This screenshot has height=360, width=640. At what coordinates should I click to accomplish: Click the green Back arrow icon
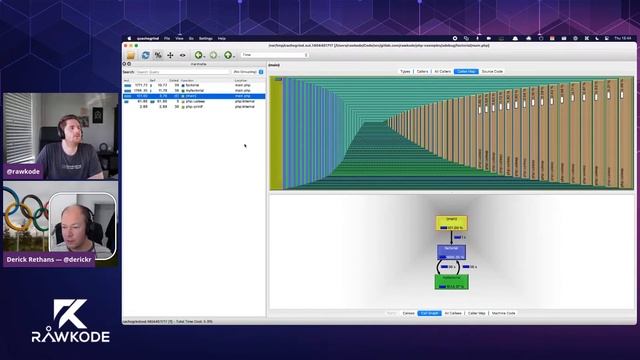click(198, 55)
